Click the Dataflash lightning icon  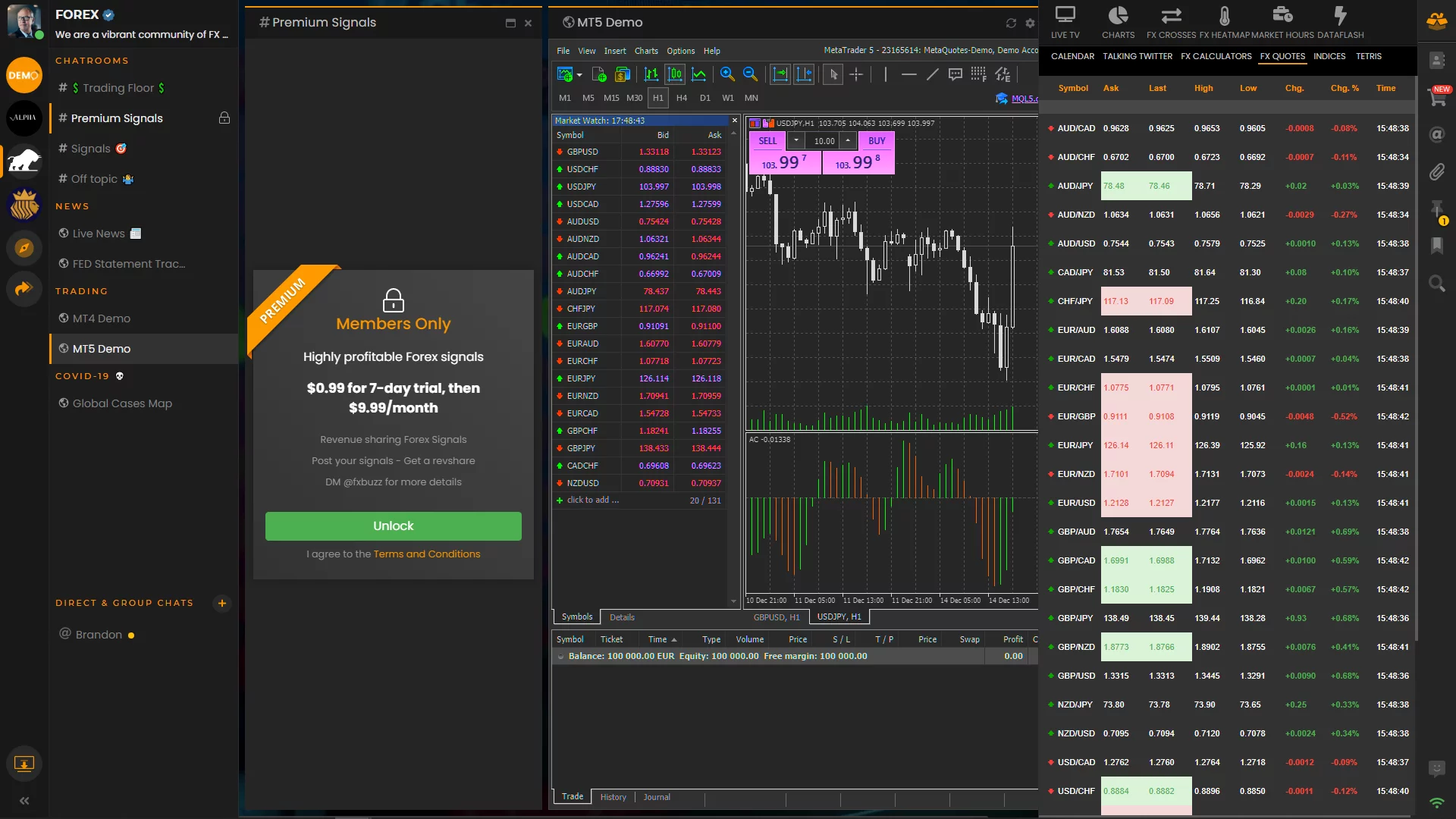pyautogui.click(x=1340, y=16)
